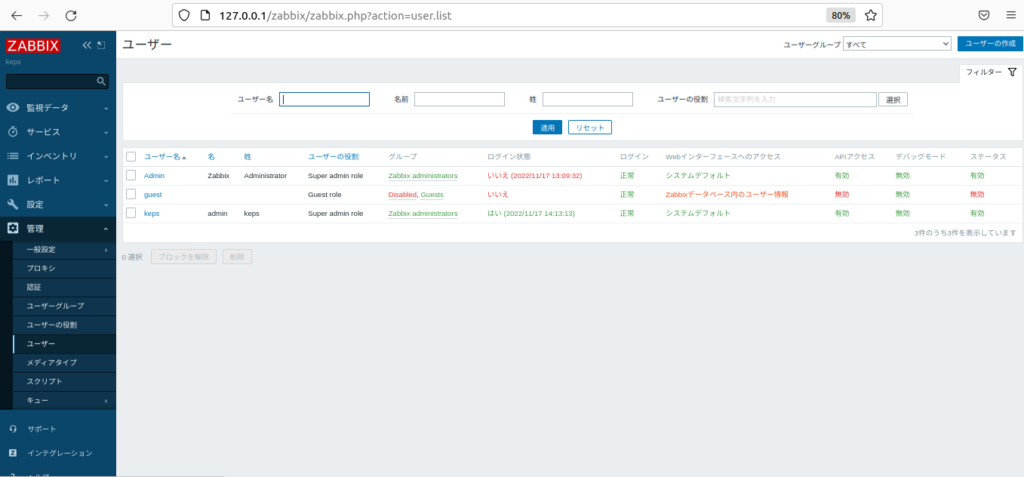Open the Pocket icon in toolbar
Viewport: 1024px width, 477px height.
pos(984,16)
